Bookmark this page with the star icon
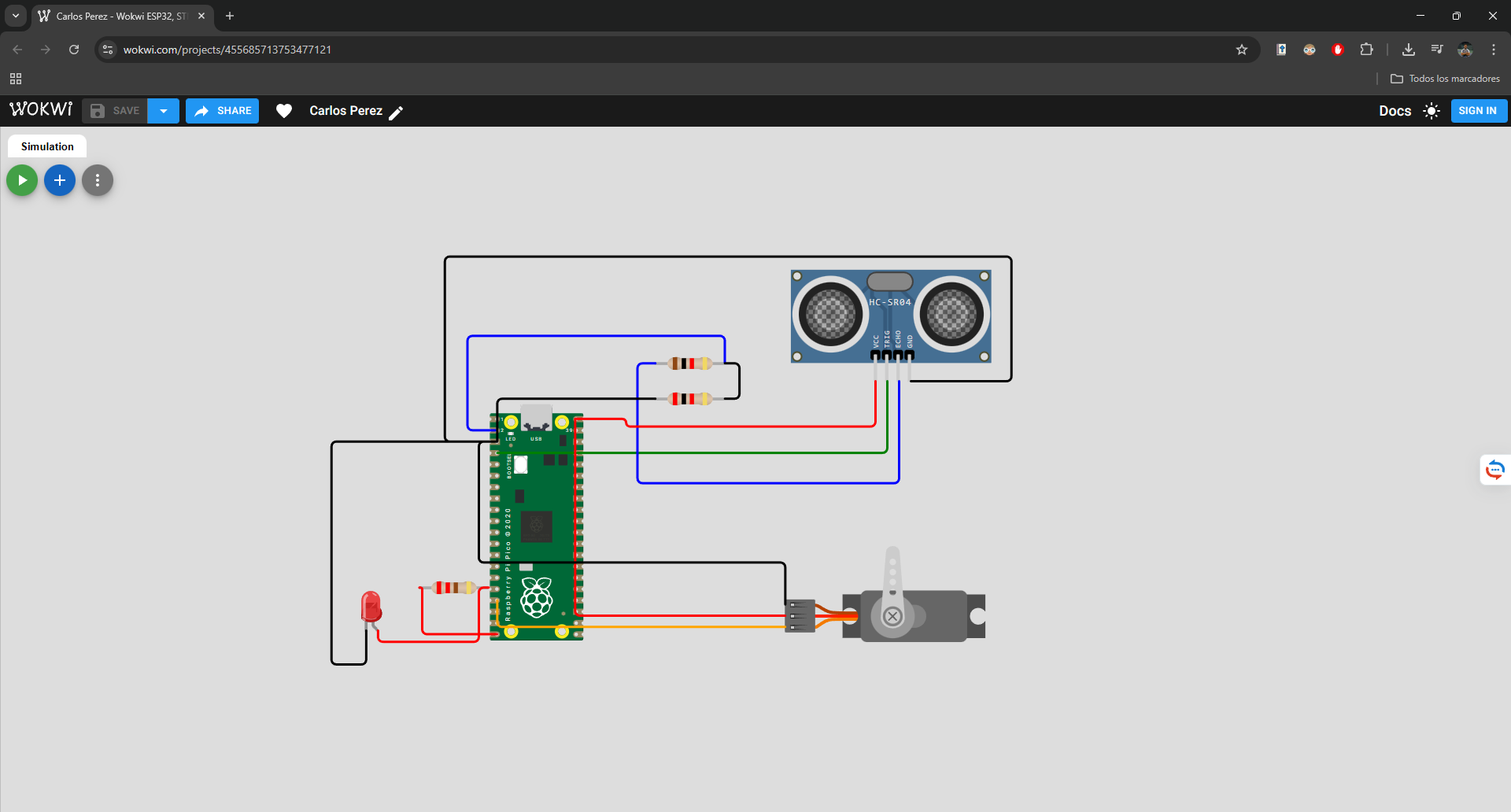The image size is (1511, 812). [x=1242, y=49]
